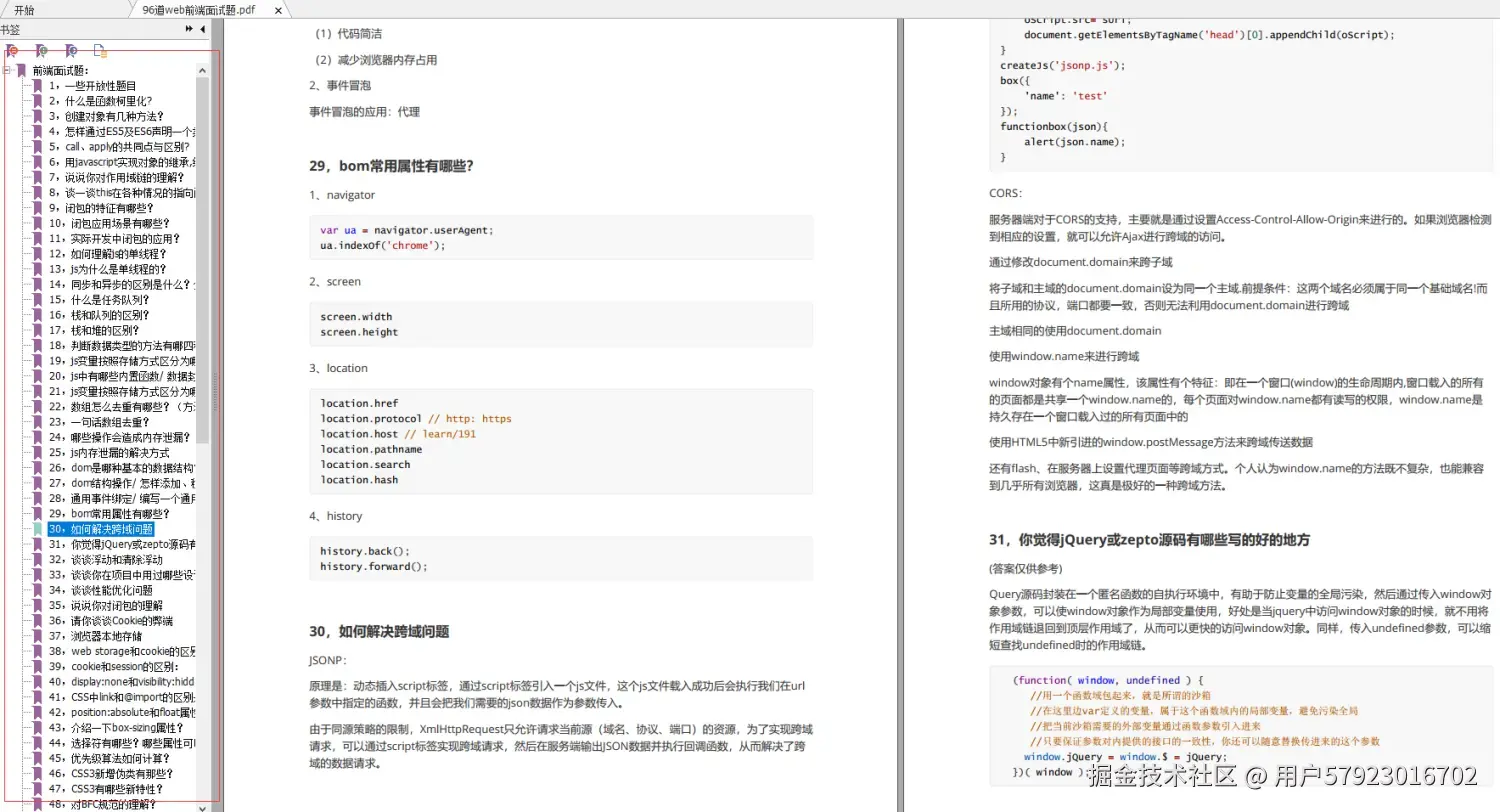Click heading 29，bom常用属性有哪些? in page

[391, 166]
